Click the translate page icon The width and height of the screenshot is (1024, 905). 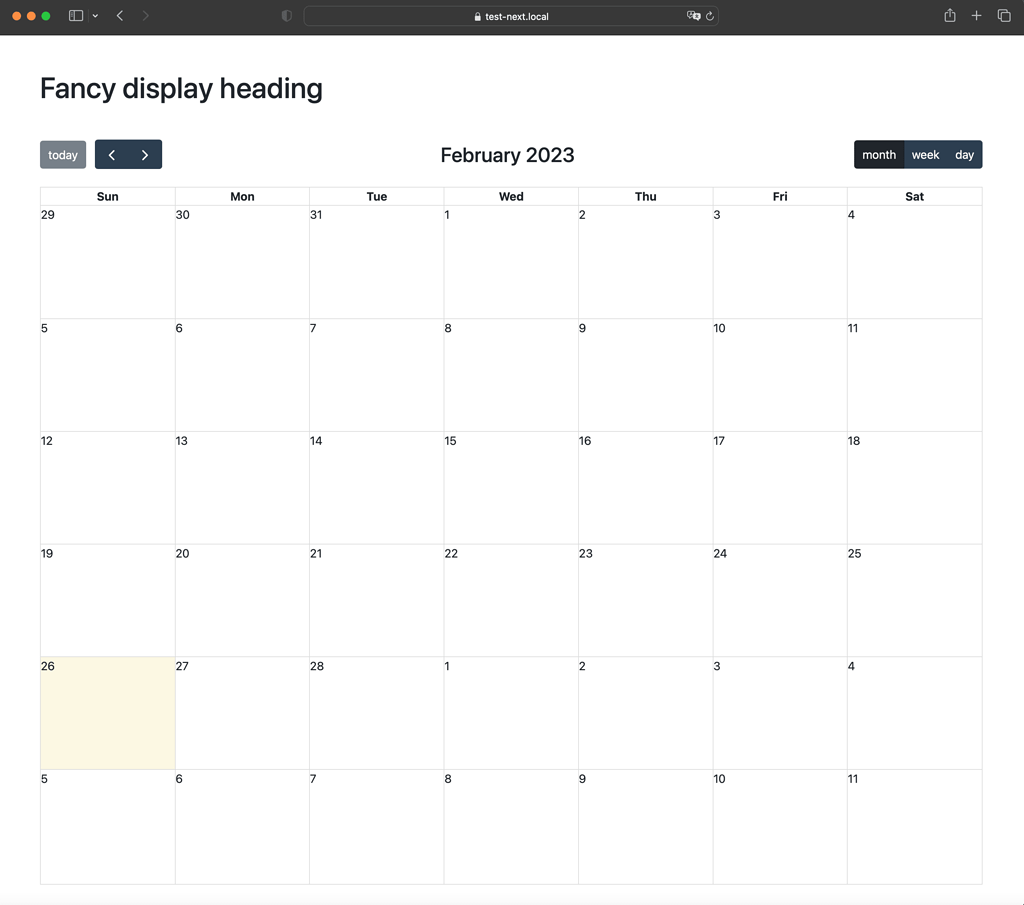[693, 16]
